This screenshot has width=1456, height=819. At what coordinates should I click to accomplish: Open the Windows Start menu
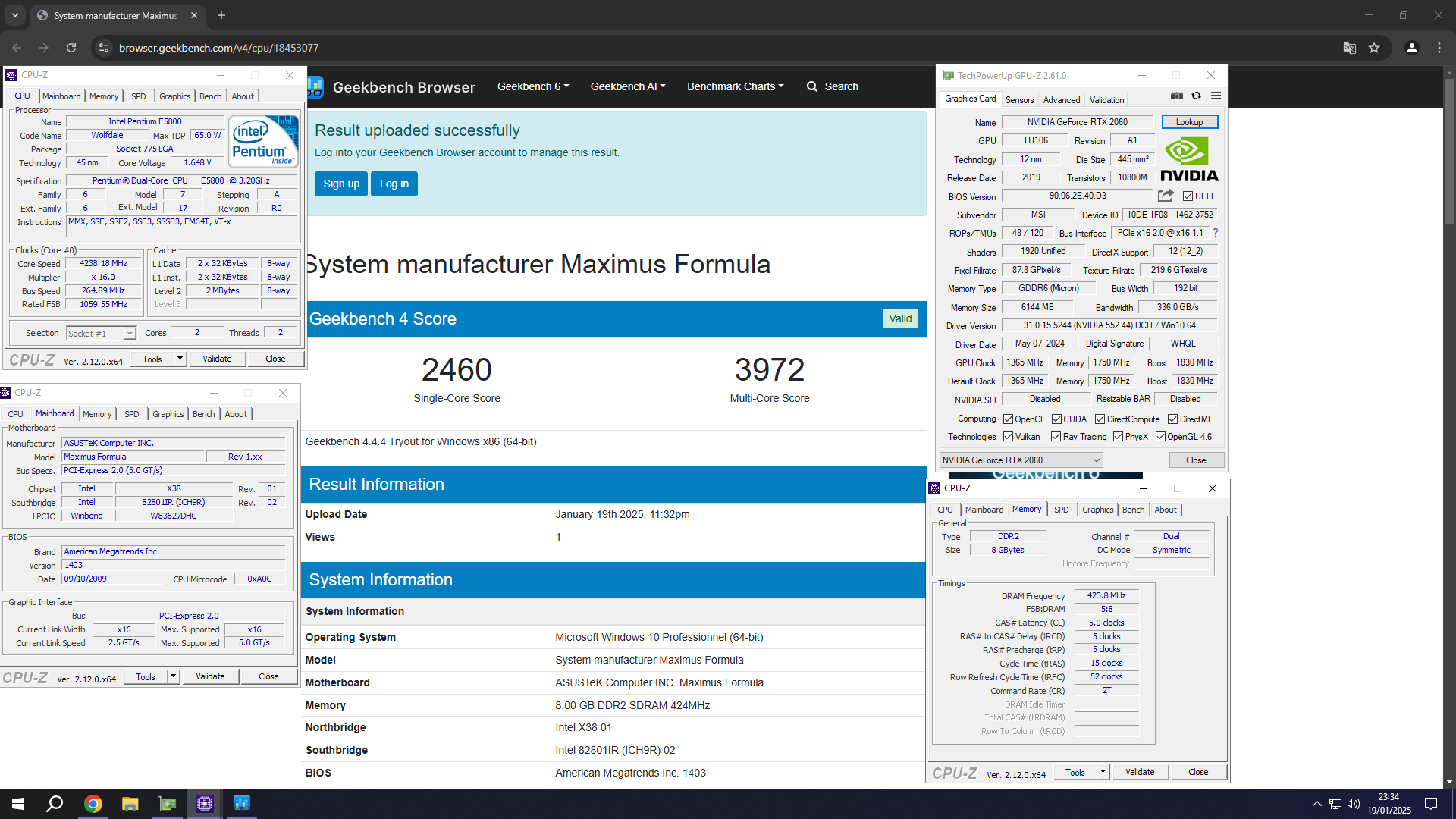tap(18, 804)
